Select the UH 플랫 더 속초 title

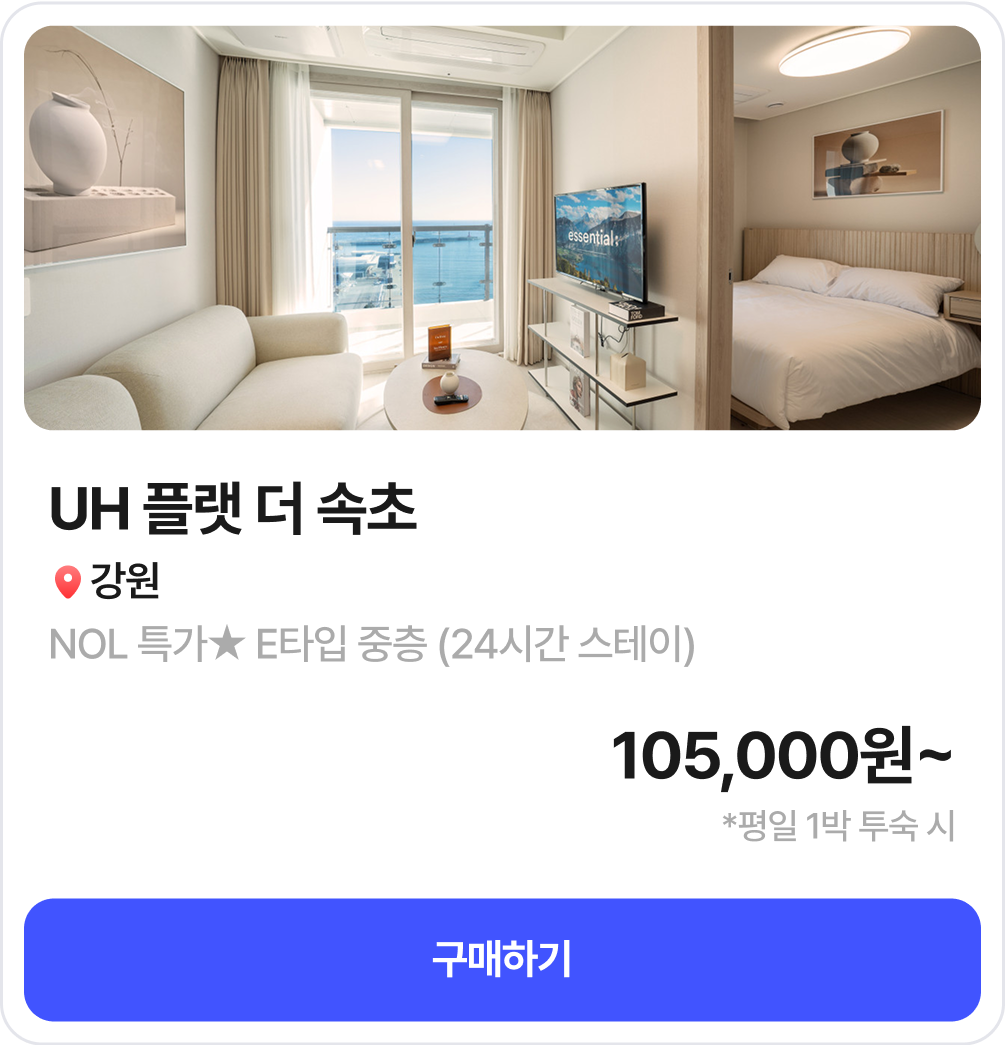(x=233, y=509)
